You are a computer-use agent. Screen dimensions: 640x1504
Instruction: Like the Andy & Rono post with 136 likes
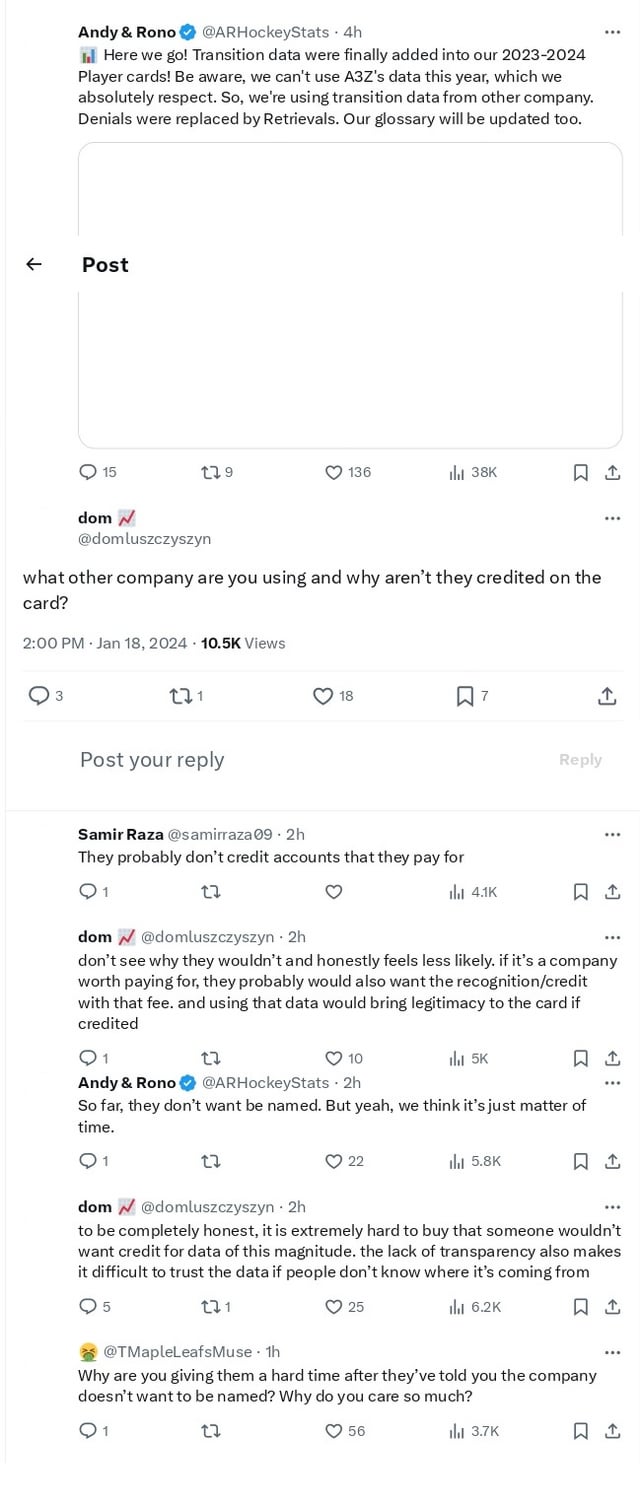coord(334,473)
